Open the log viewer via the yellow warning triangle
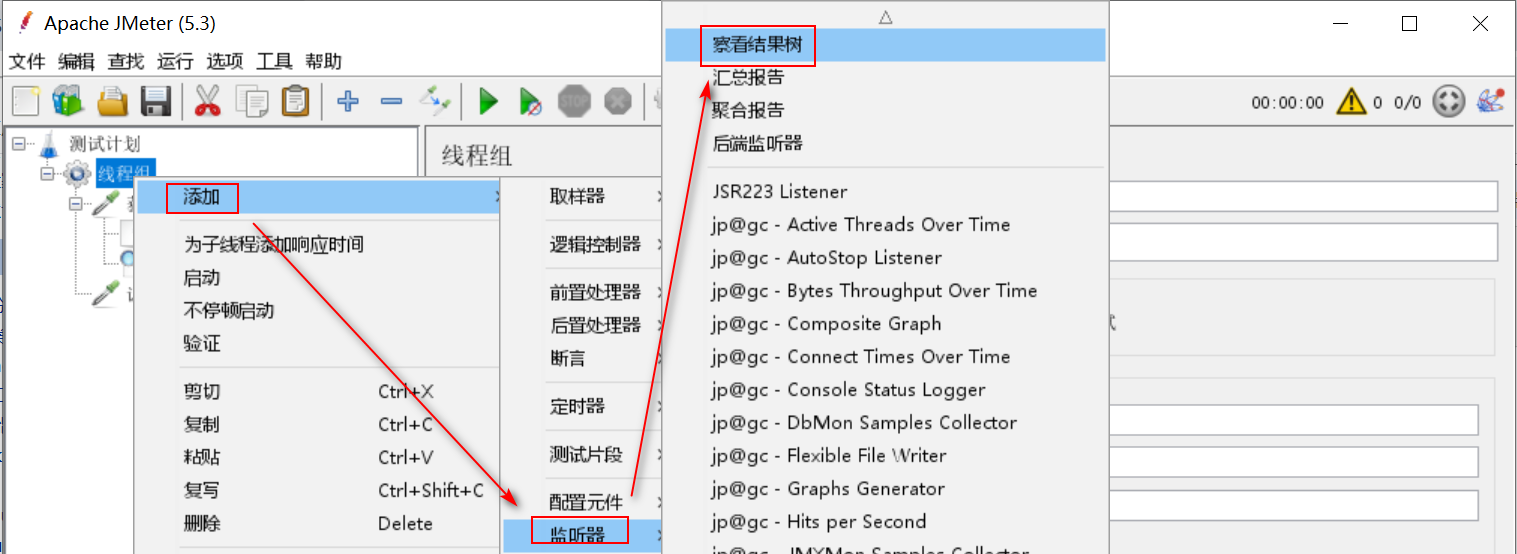1517x554 pixels. click(x=1351, y=101)
